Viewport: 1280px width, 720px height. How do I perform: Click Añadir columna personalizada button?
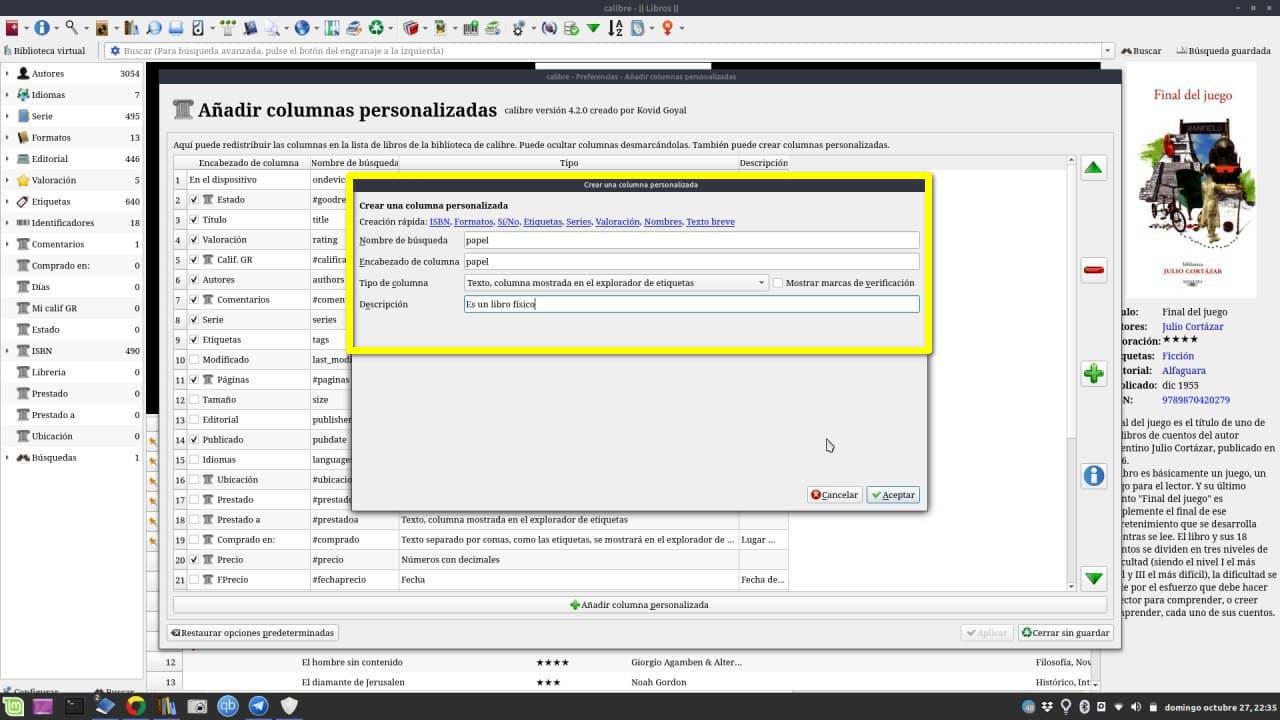[x=640, y=605]
